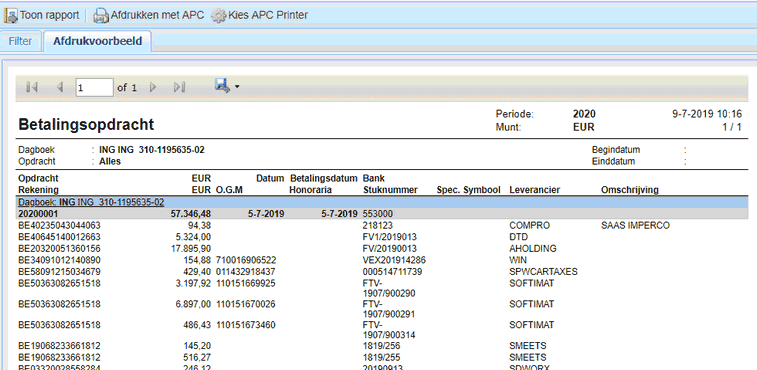The image size is (757, 370).
Task: Click the Afdrukken met APC label
Action: (x=157, y=15)
